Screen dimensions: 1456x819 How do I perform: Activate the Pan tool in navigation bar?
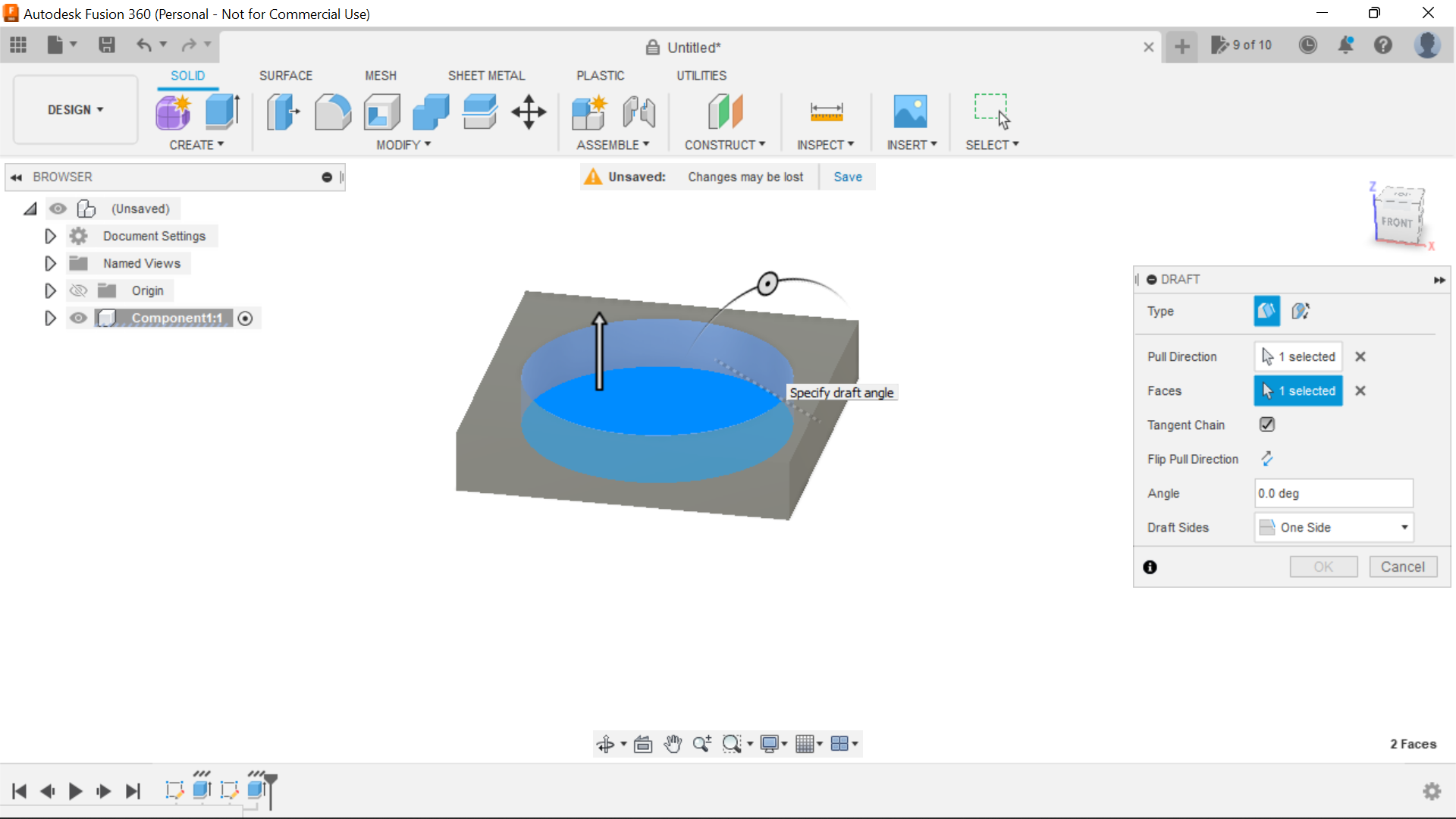coord(673,744)
